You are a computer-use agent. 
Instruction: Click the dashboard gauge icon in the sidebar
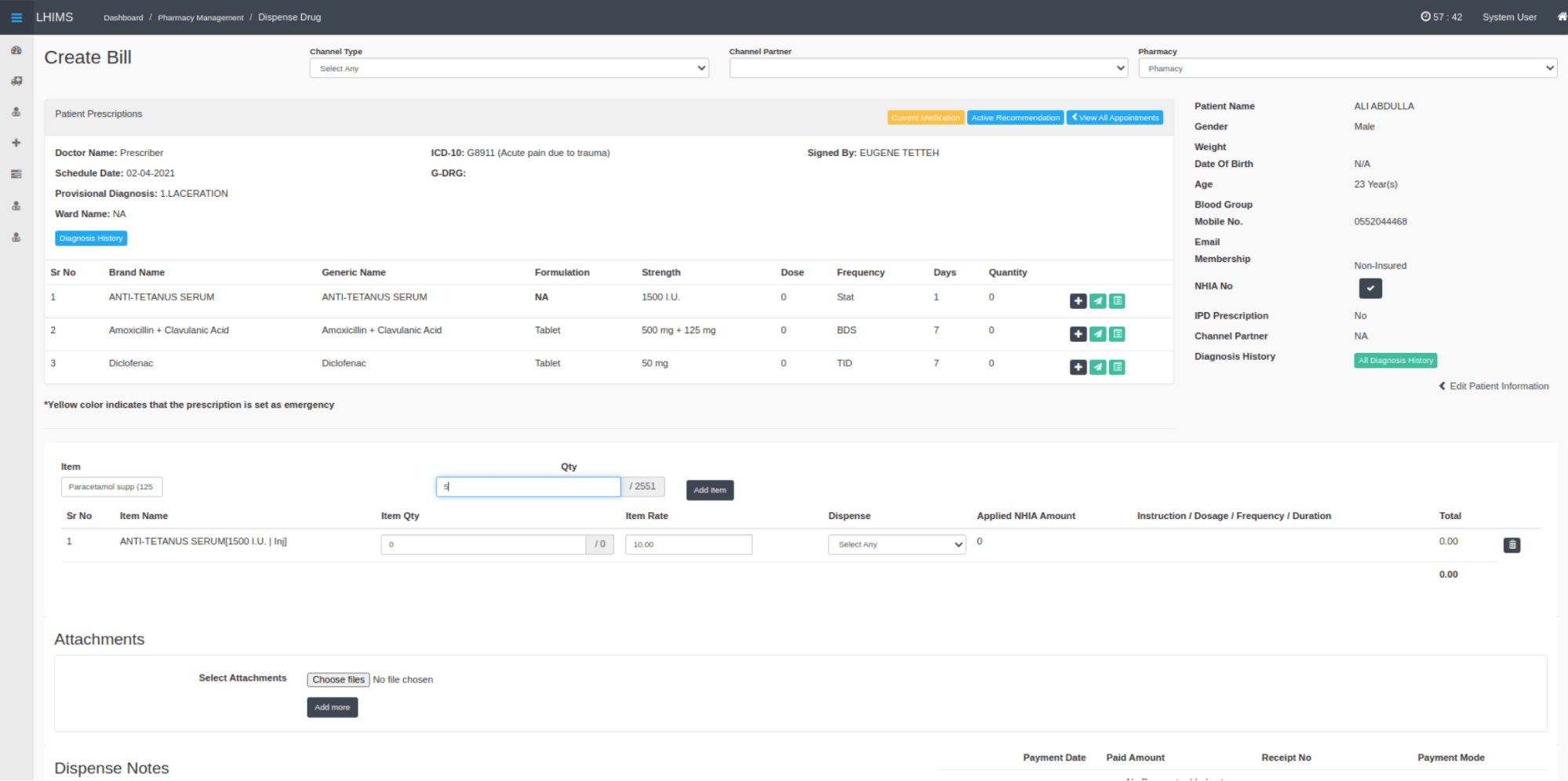[16, 50]
